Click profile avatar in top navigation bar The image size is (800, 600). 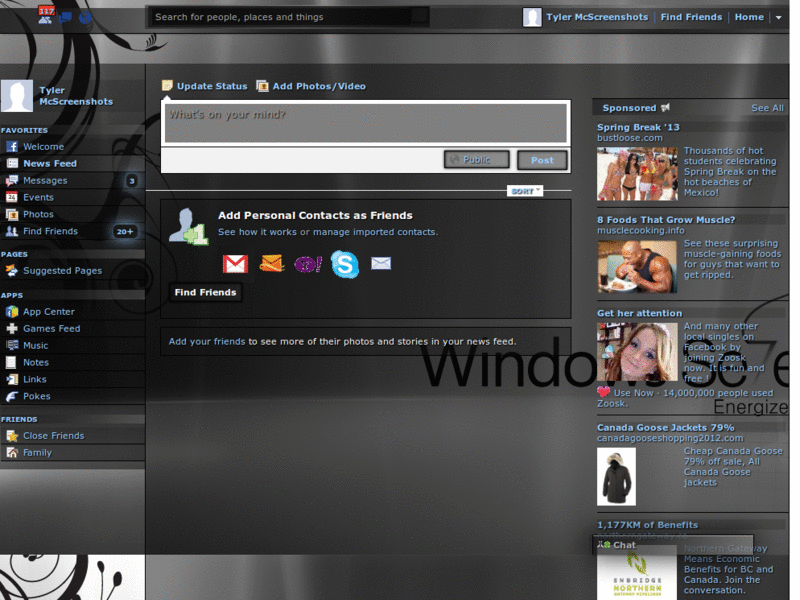tap(532, 17)
